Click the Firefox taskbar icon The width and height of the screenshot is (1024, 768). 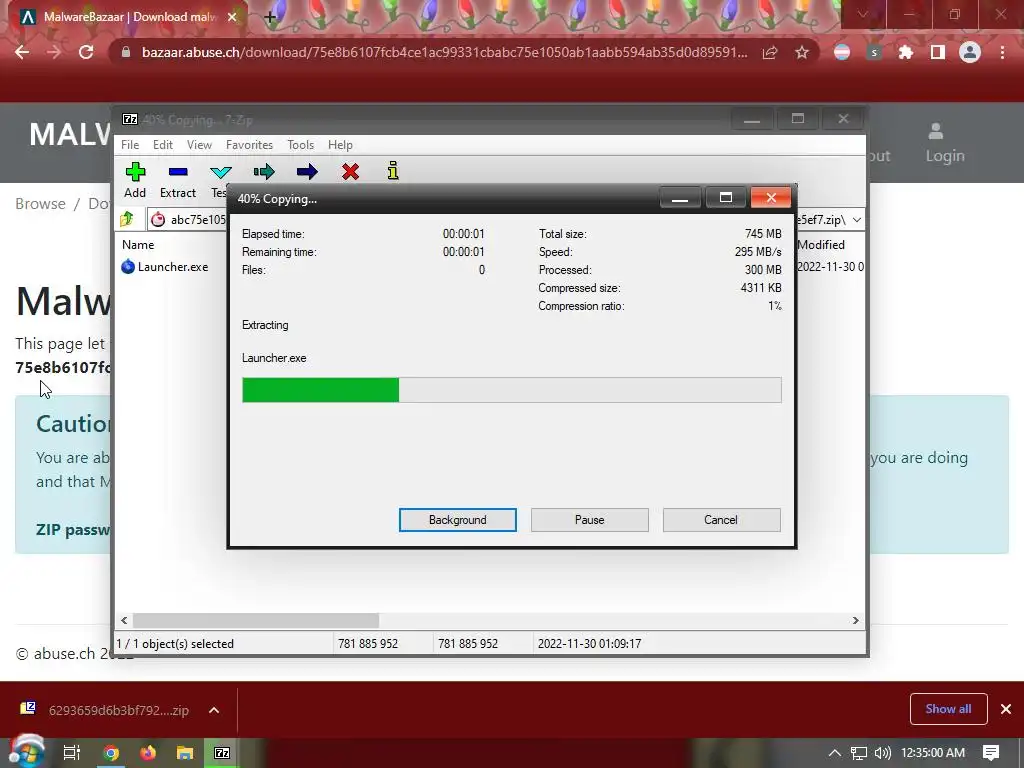coord(148,753)
